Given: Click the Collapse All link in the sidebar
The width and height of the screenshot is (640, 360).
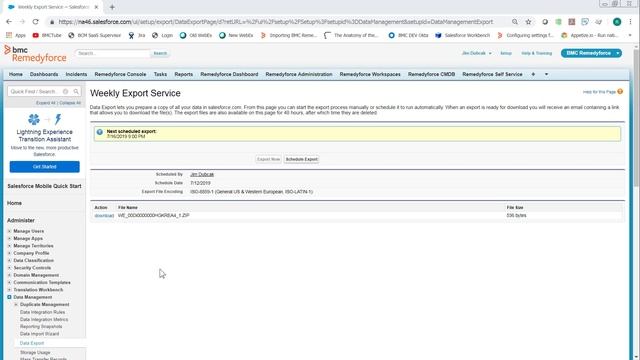Looking at the screenshot, I should pos(70,103).
